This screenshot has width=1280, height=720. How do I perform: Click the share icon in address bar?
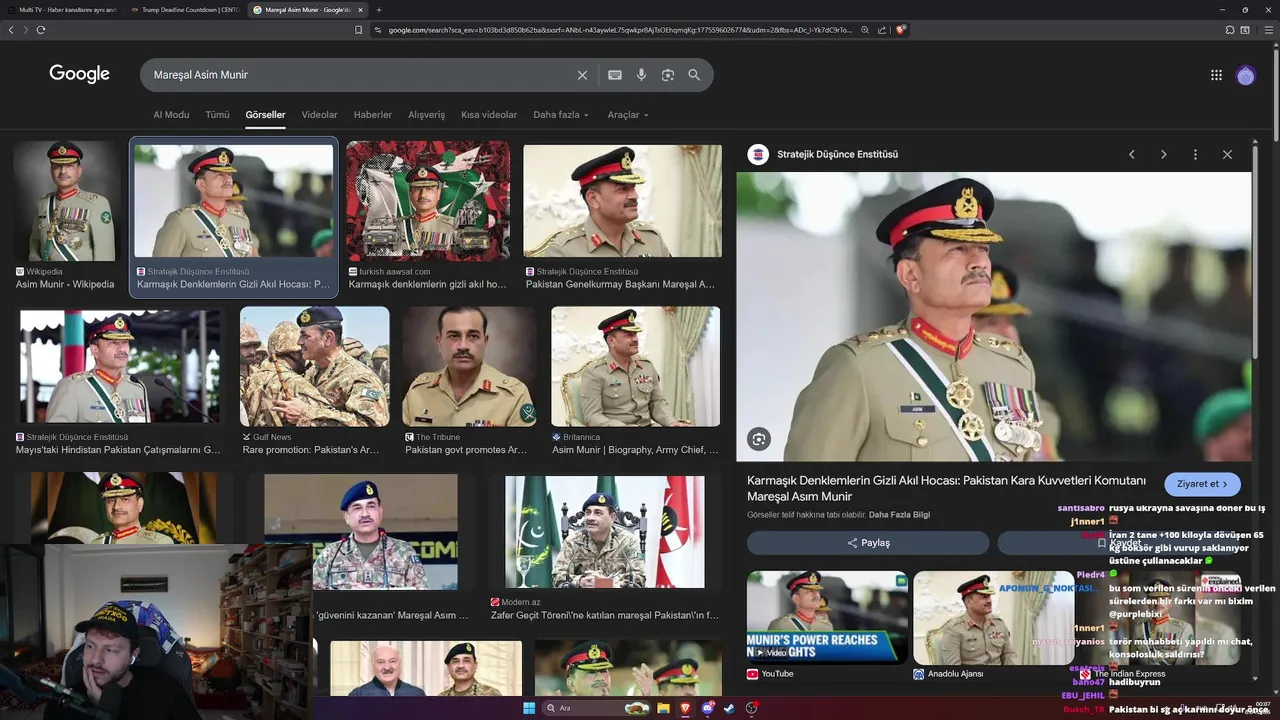click(882, 30)
